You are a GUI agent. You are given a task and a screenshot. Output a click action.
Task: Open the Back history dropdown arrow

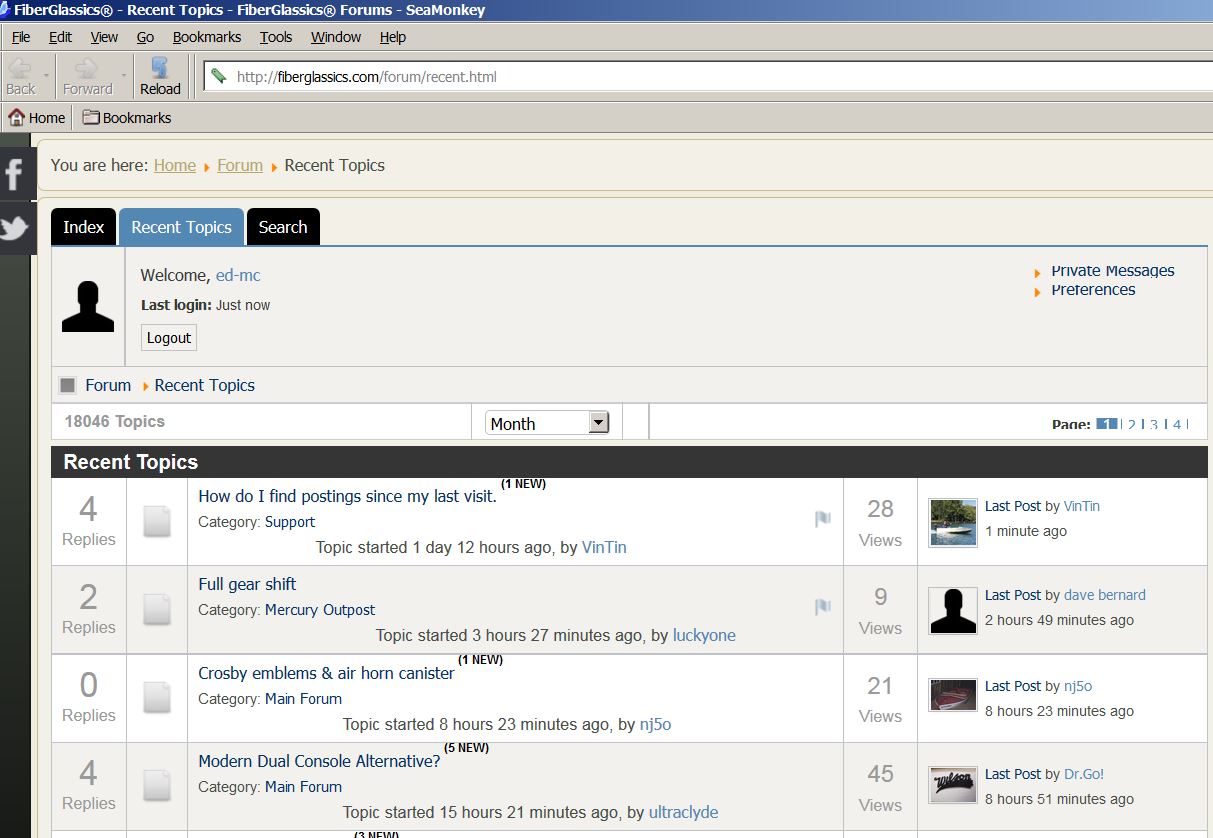coord(46,76)
